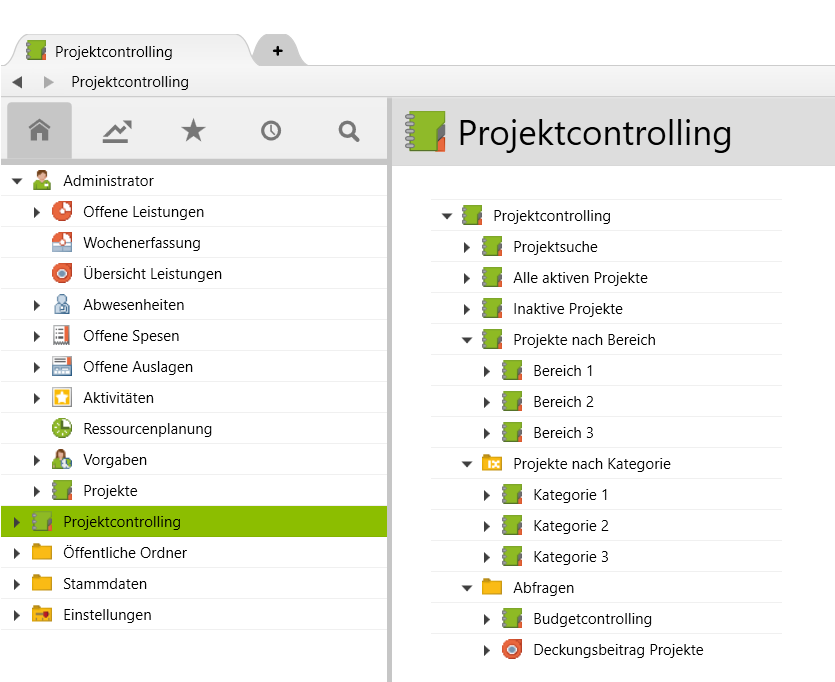Click the Wochenerfassung calendar icon
The height and width of the screenshot is (682, 835).
pyautogui.click(x=63, y=242)
